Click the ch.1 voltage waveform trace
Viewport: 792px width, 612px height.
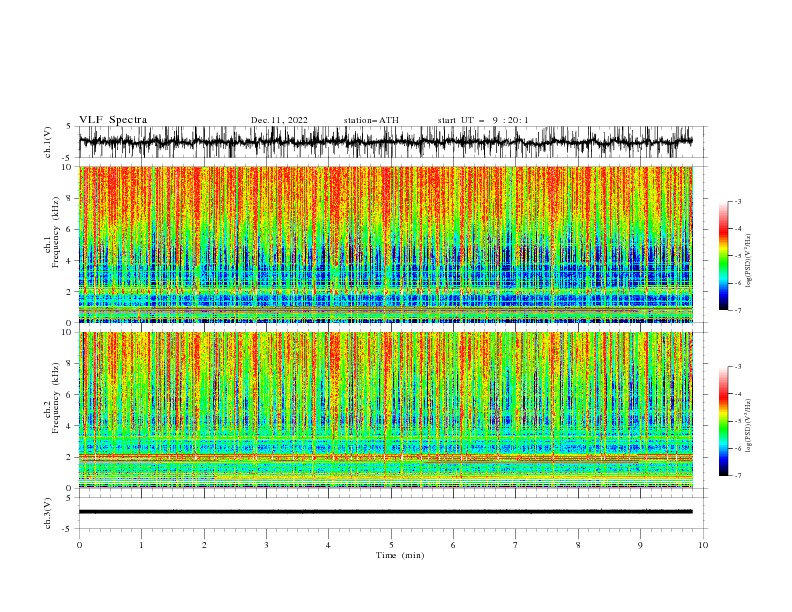pos(385,142)
